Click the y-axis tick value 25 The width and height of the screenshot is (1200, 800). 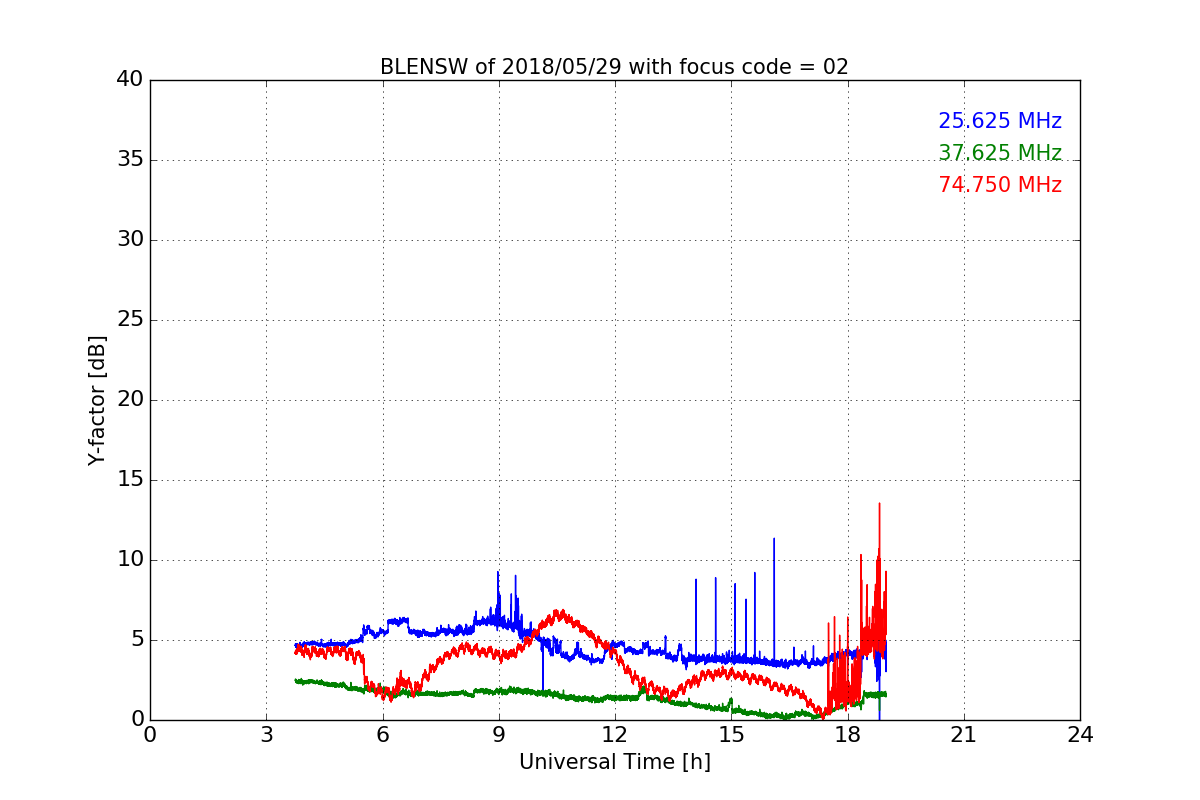click(130, 320)
